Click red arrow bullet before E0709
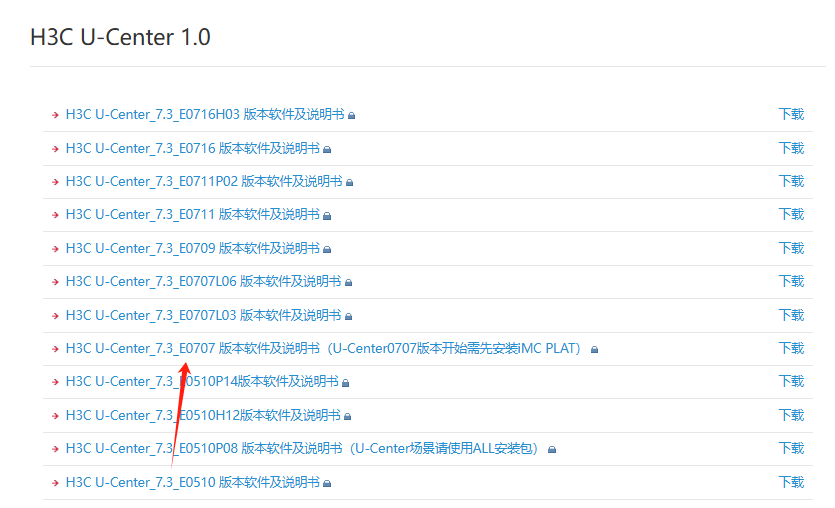Viewport: 835px width, 508px height. (55, 249)
